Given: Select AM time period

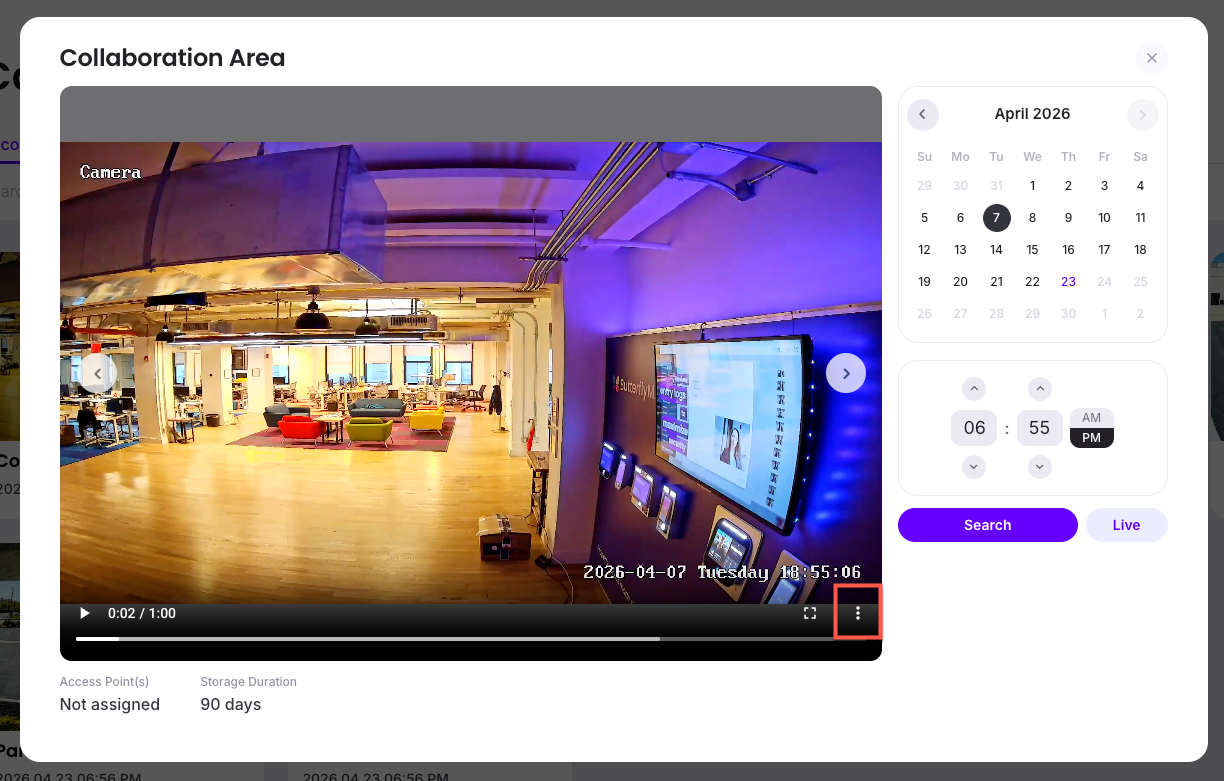Looking at the screenshot, I should pos(1091,418).
